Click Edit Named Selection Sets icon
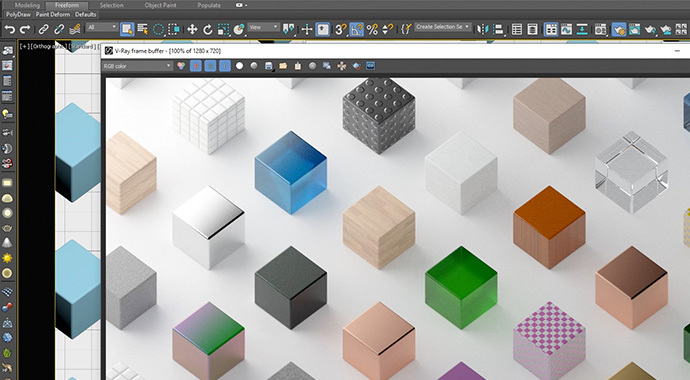Screen dimensions: 690x380 click(406, 29)
